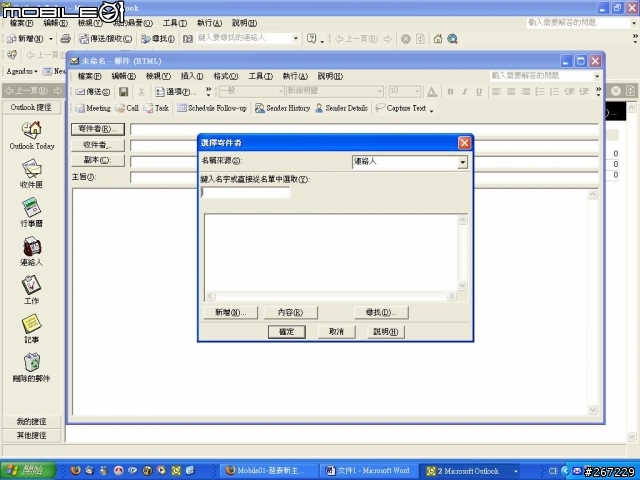
Task: Toggle italic formatting in mail toolbar
Action: click(x=464, y=91)
